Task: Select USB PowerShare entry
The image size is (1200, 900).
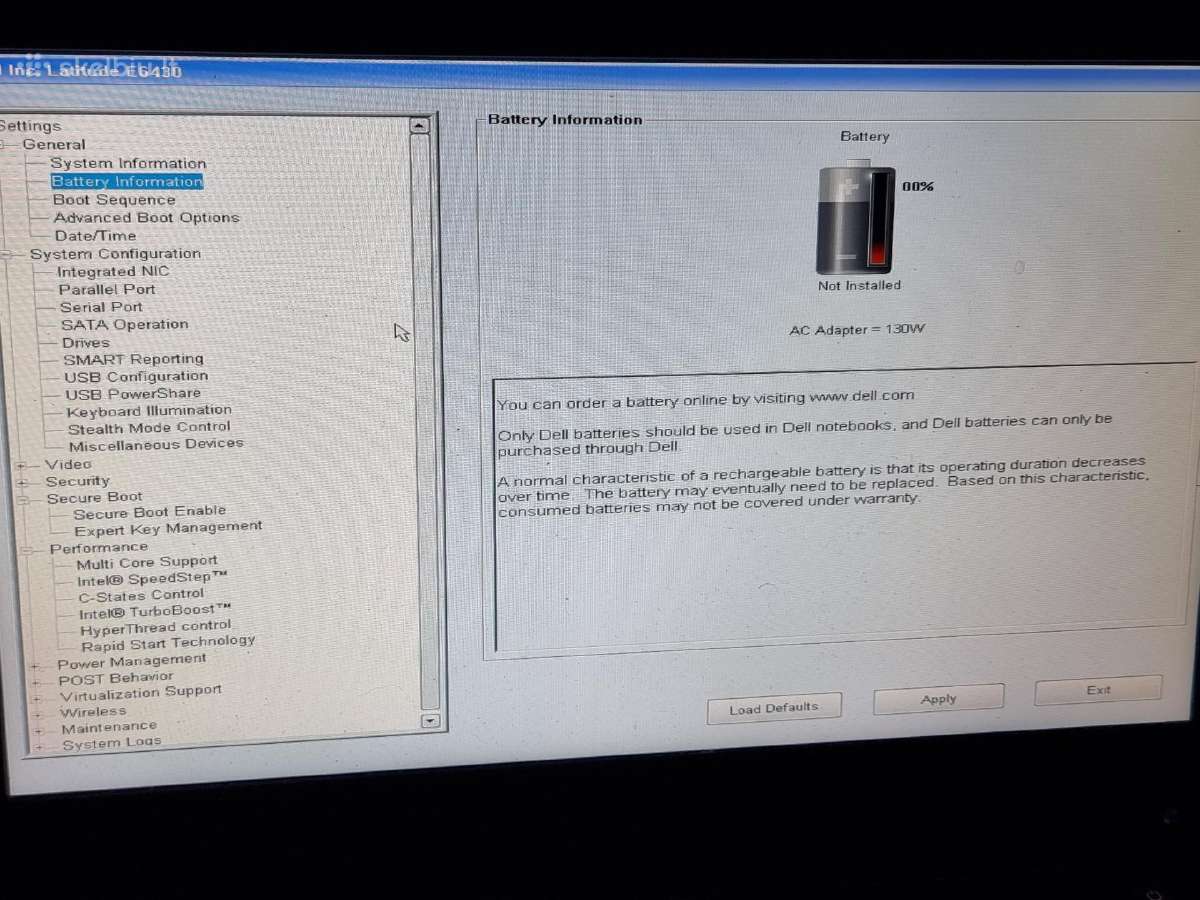Action: click(133, 393)
